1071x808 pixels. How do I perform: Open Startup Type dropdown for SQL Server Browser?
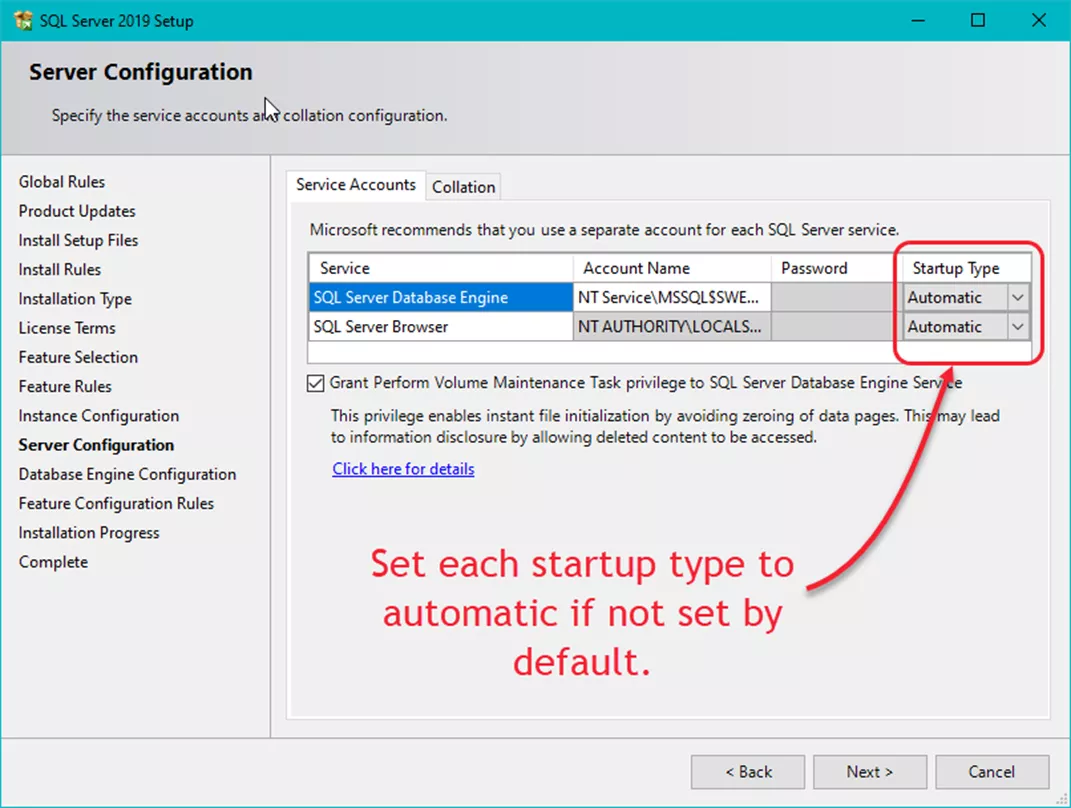(x=1017, y=327)
